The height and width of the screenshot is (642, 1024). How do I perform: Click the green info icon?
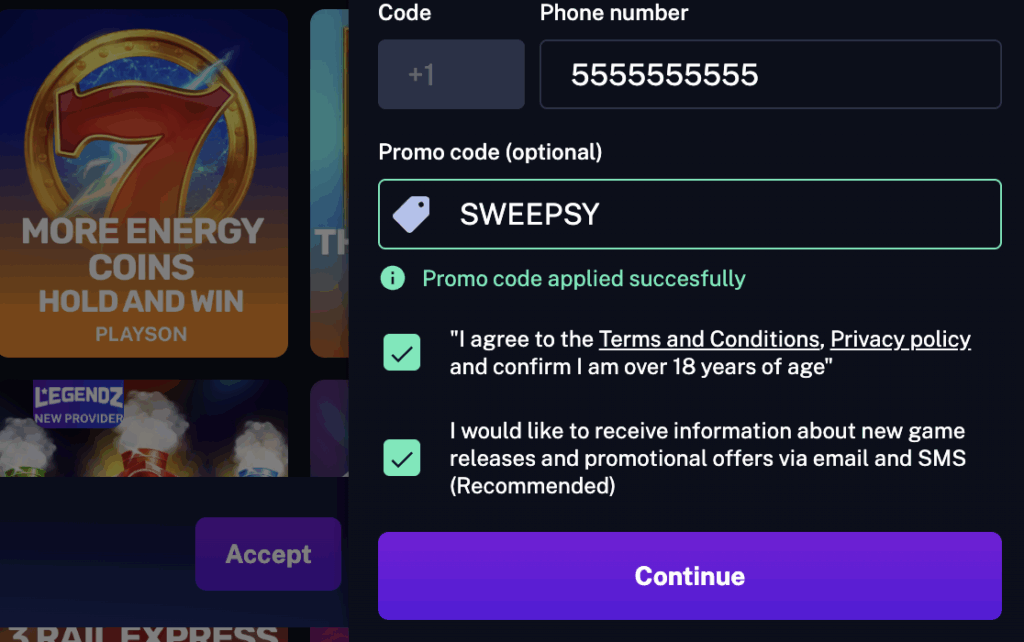click(x=392, y=278)
